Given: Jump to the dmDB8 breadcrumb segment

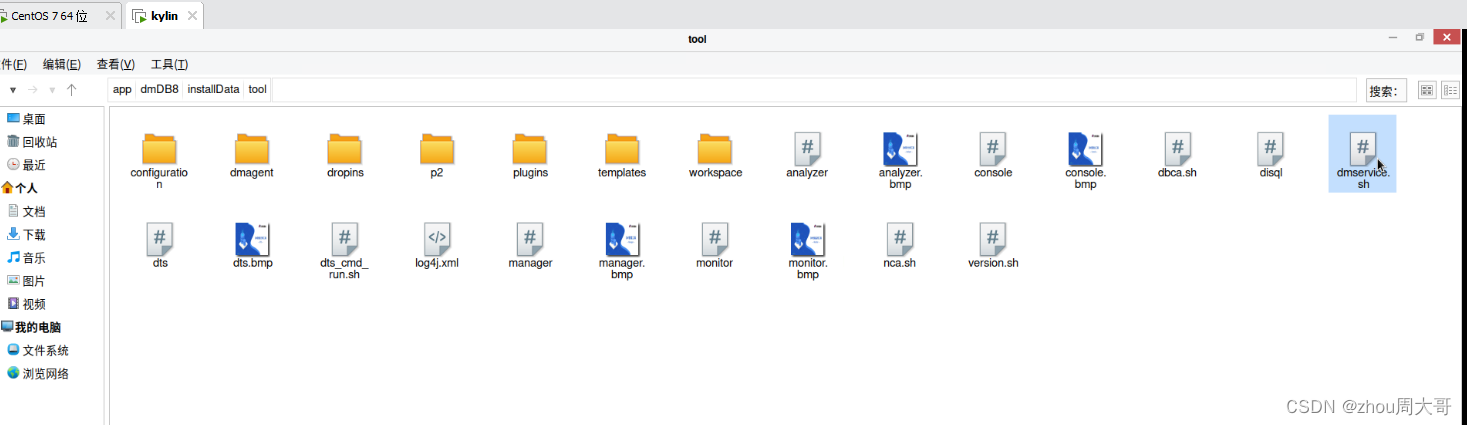Looking at the screenshot, I should click(x=160, y=89).
